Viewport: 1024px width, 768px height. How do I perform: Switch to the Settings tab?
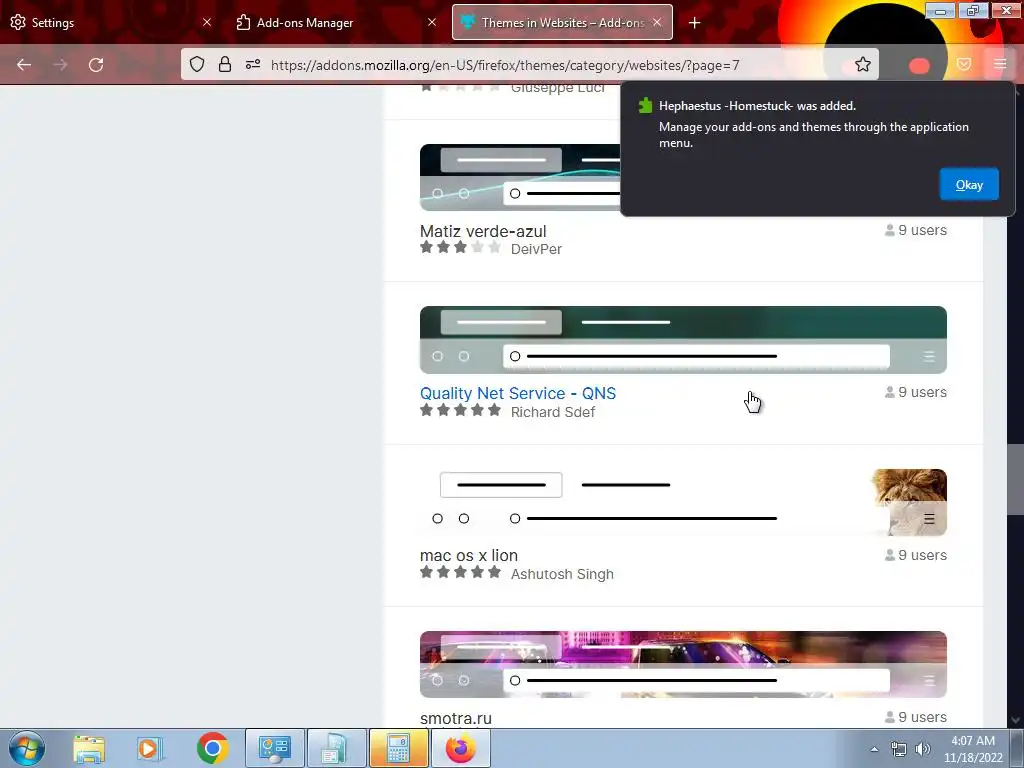(x=104, y=22)
